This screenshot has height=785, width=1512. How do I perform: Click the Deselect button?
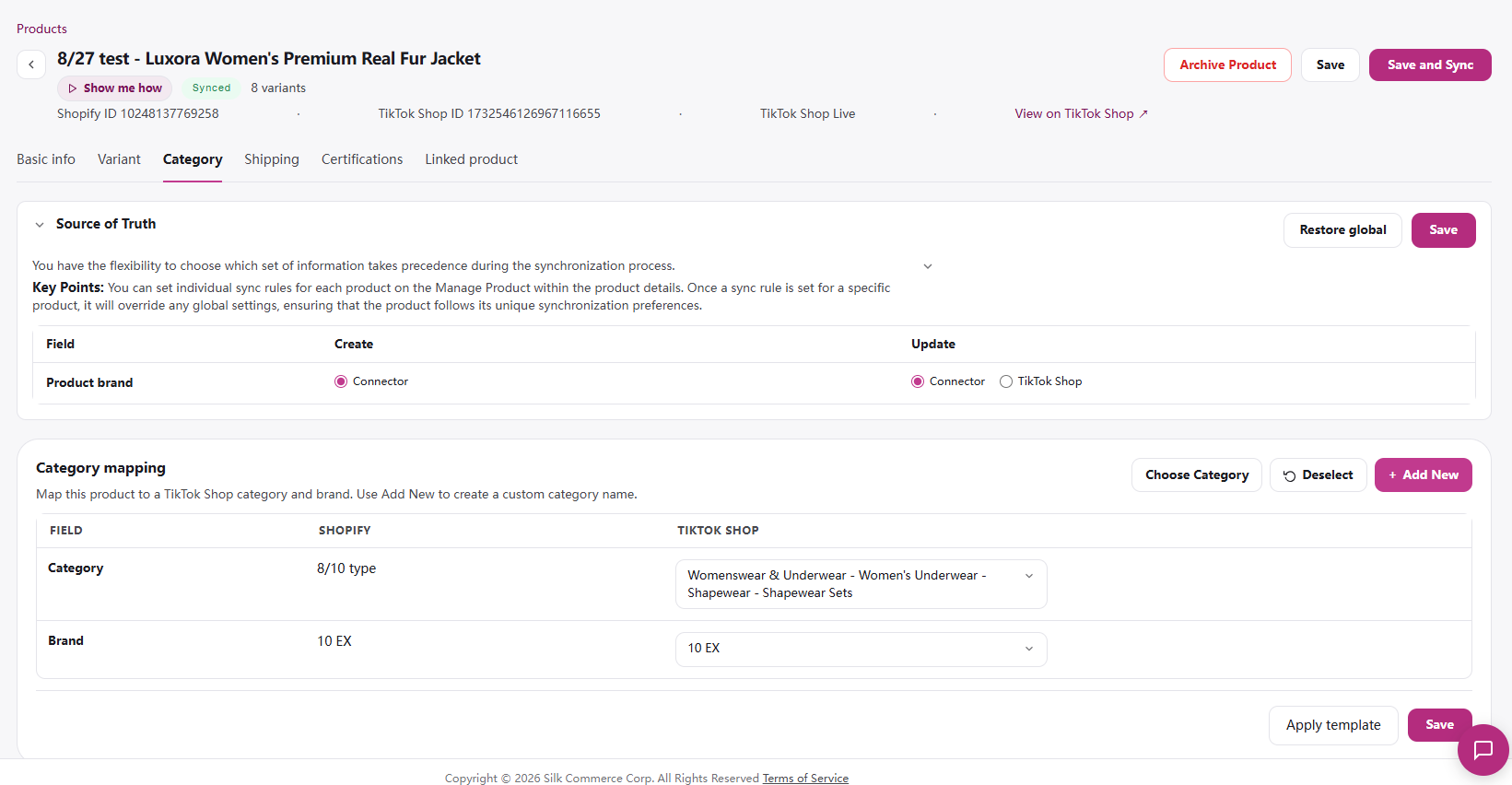(1318, 475)
